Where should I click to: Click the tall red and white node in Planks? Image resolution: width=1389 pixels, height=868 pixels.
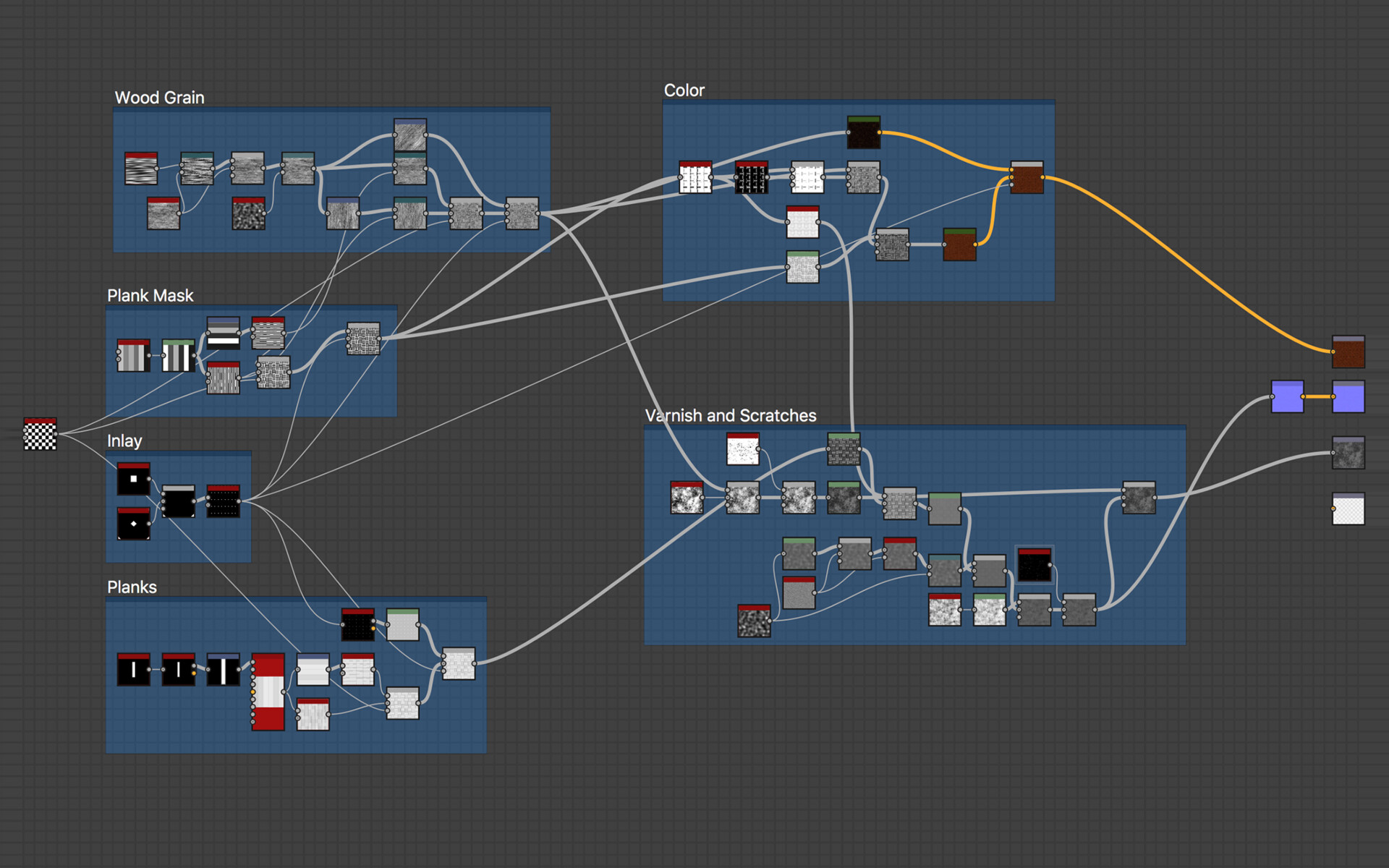pos(268,692)
